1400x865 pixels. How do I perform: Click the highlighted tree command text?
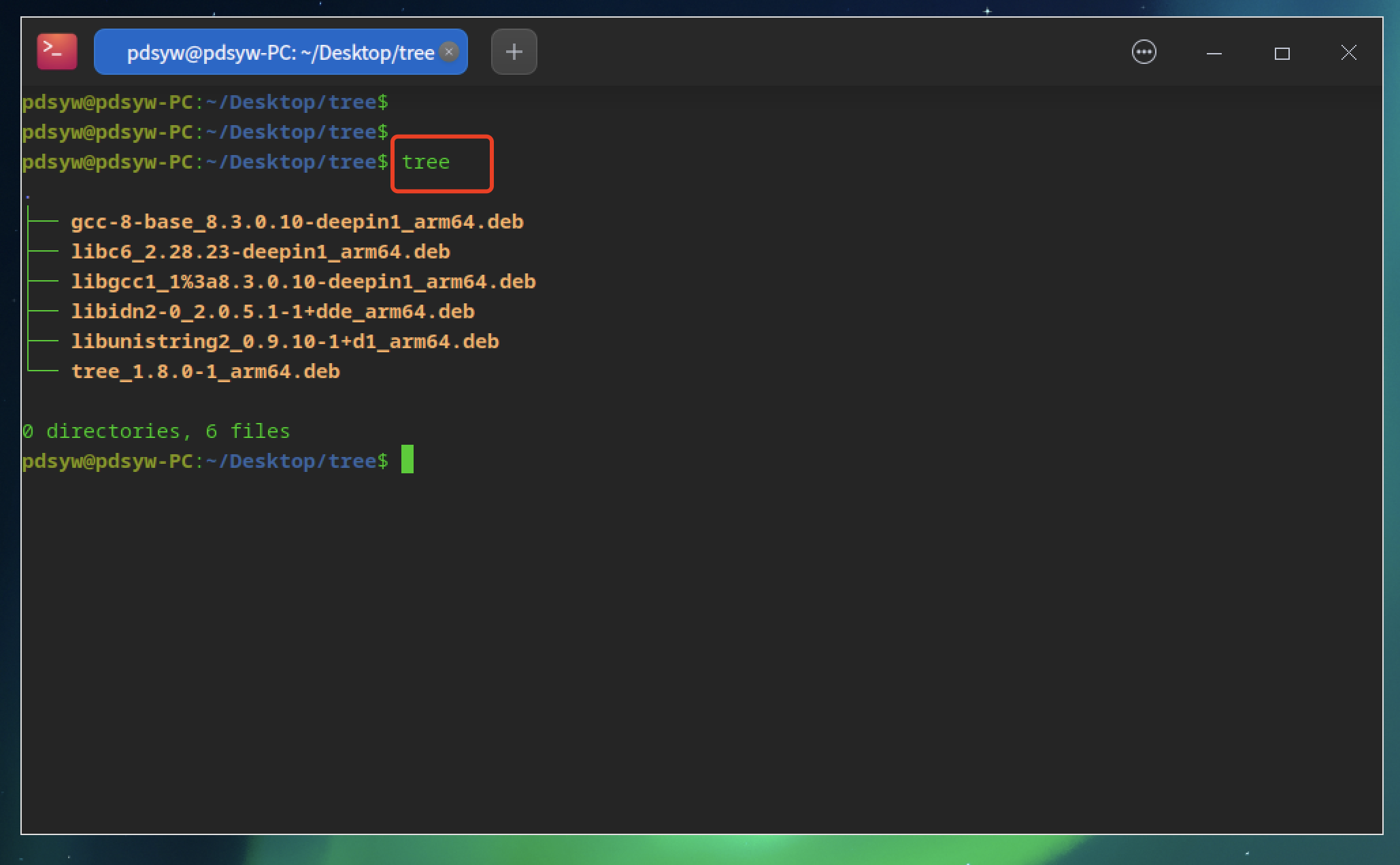pyautogui.click(x=426, y=162)
